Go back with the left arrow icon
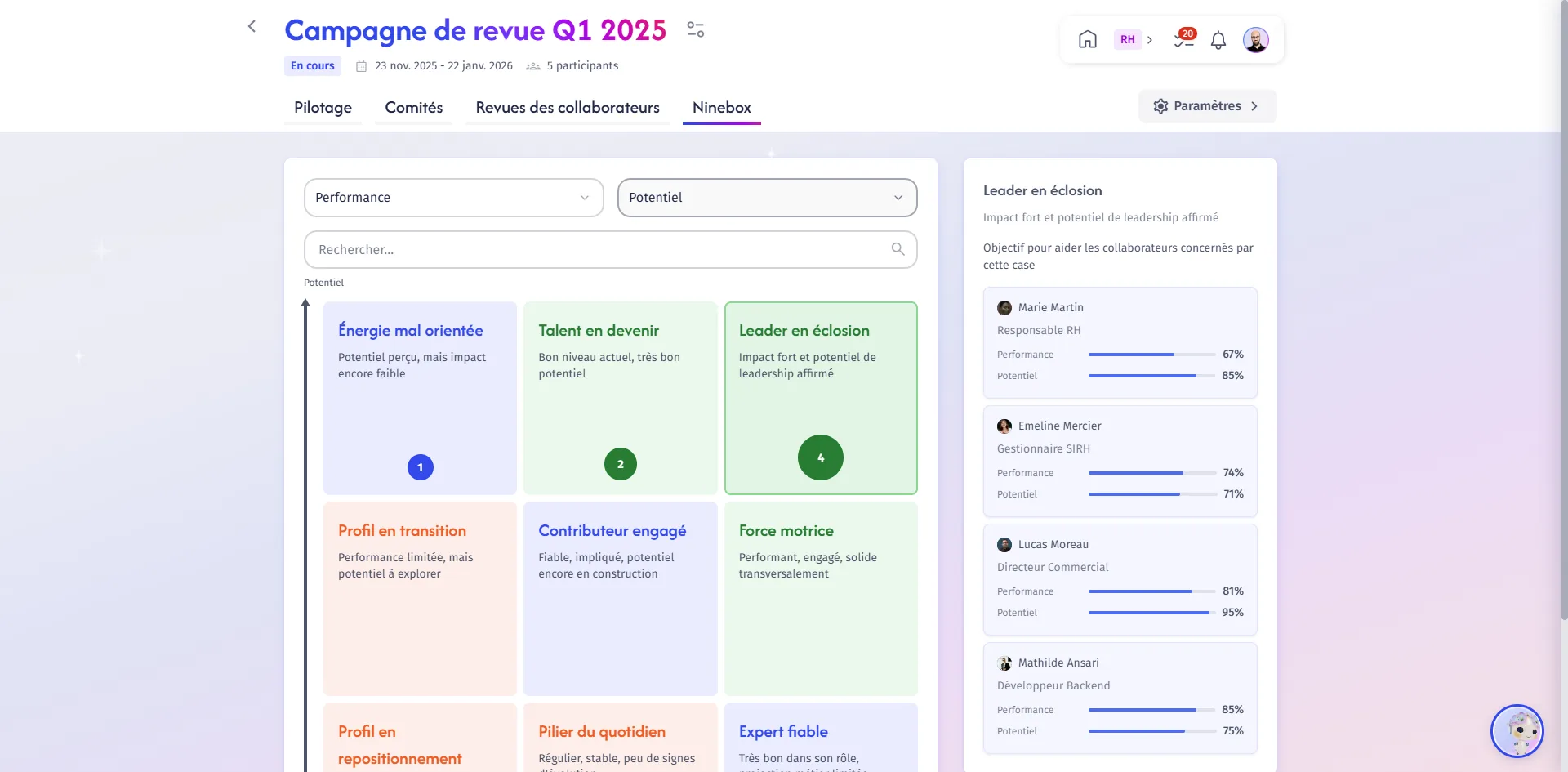 252,26
